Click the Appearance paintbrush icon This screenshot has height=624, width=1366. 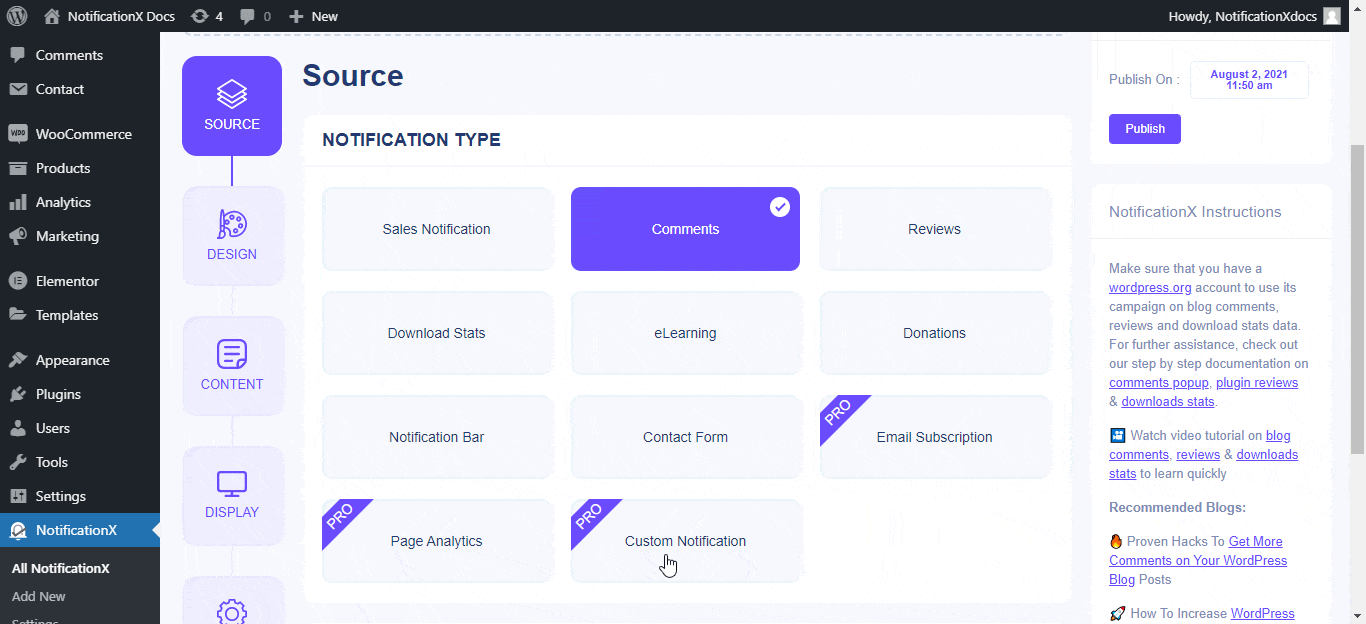(17, 360)
